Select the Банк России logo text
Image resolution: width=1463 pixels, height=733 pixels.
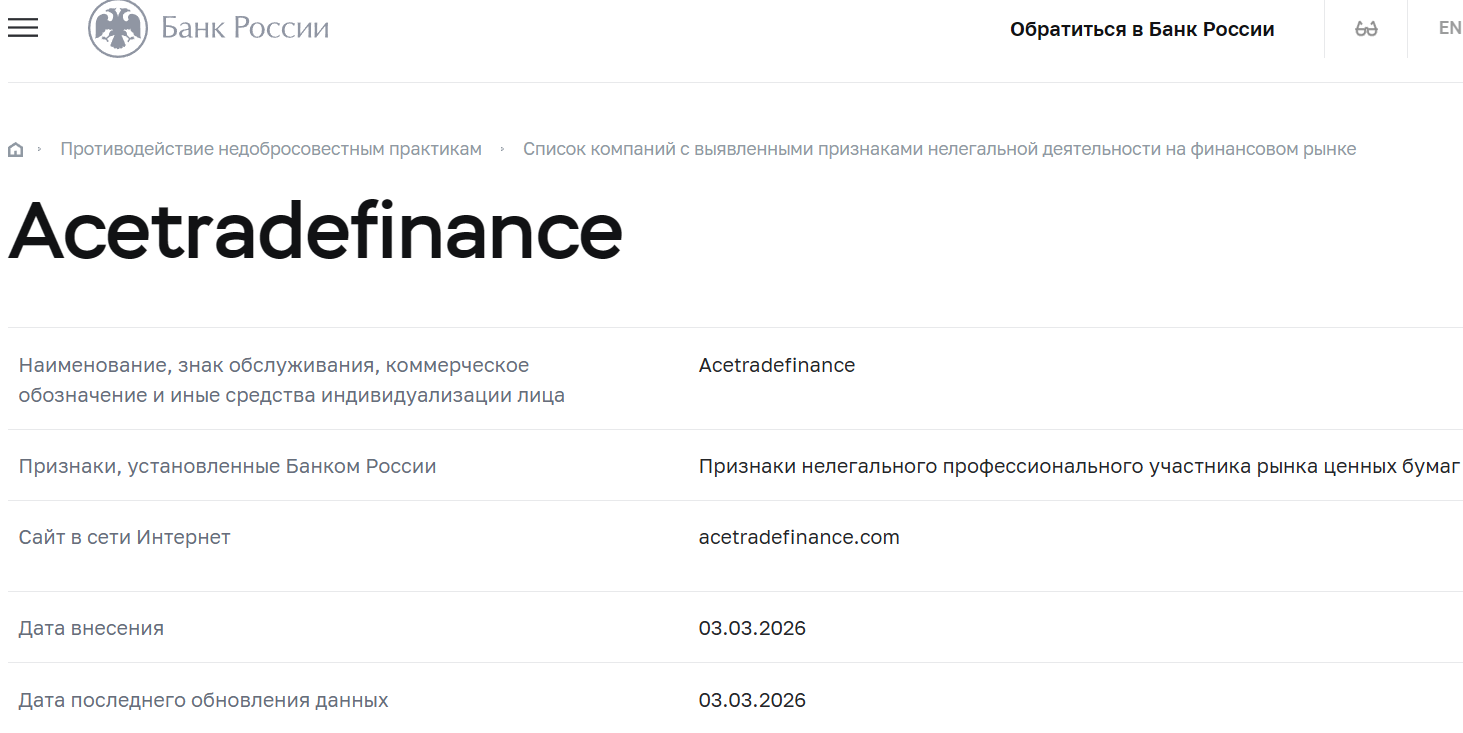(x=243, y=28)
